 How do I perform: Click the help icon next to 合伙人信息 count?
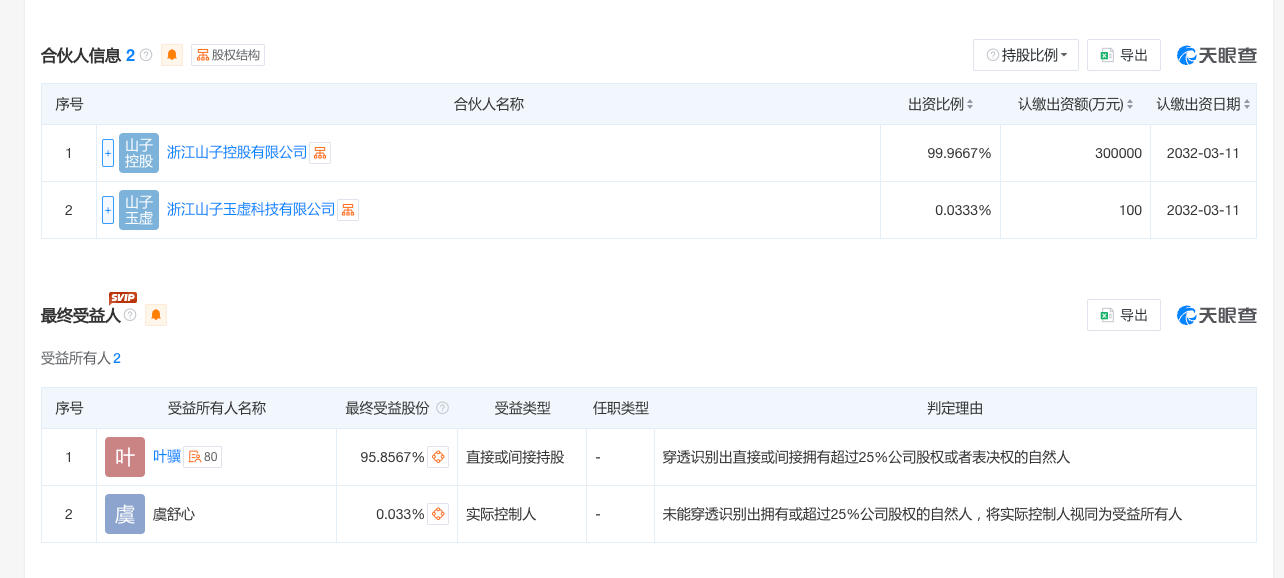pyautogui.click(x=146, y=55)
